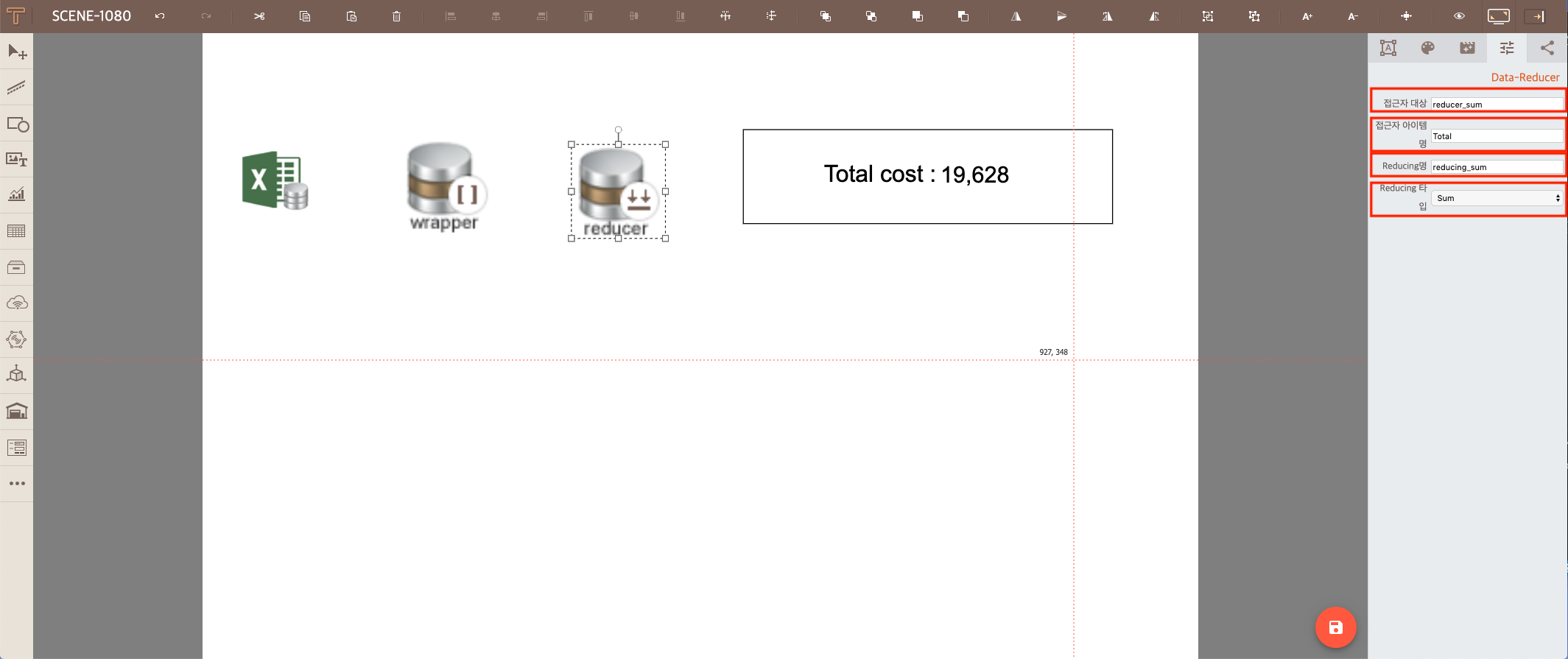This screenshot has height=659, width=1568.
Task: Distribute objects vertically
Action: tap(771, 16)
